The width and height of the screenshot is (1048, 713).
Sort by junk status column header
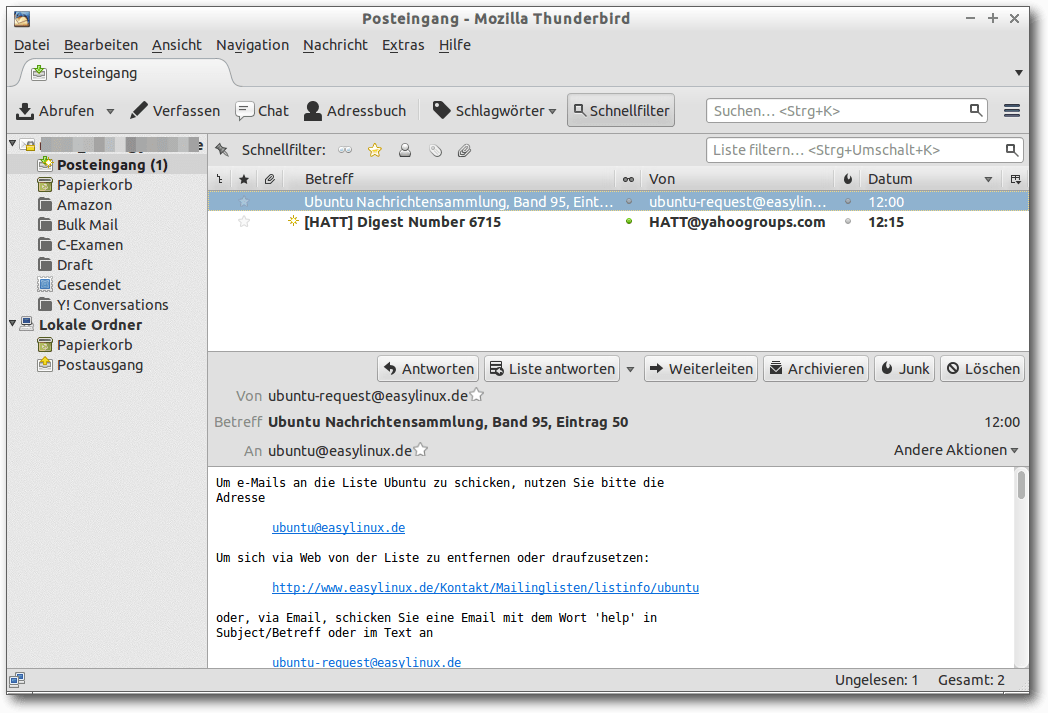click(848, 179)
